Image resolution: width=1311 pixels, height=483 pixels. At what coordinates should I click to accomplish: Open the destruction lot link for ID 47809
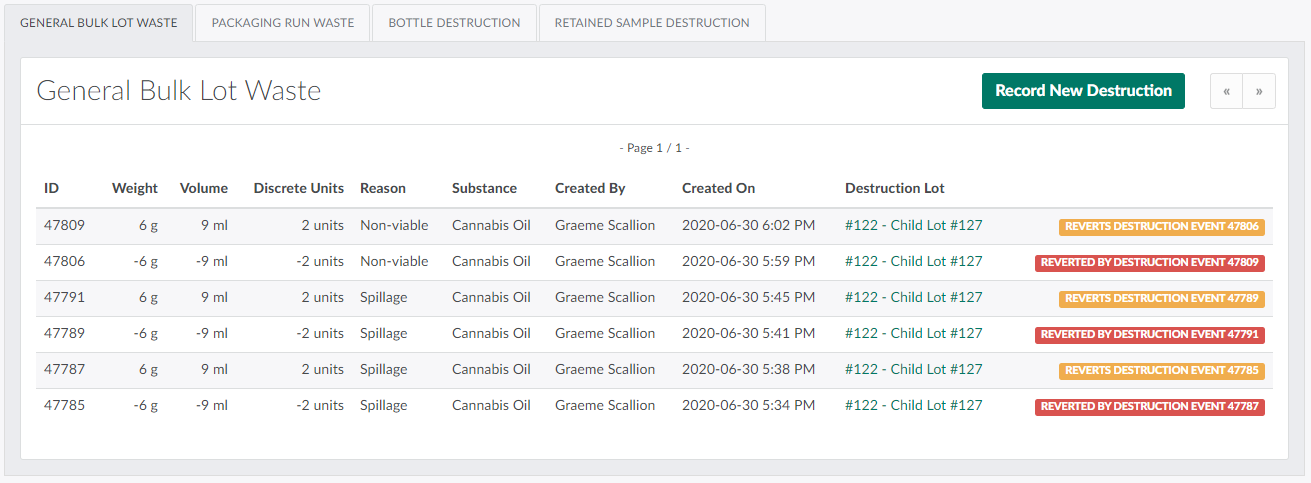(x=913, y=226)
